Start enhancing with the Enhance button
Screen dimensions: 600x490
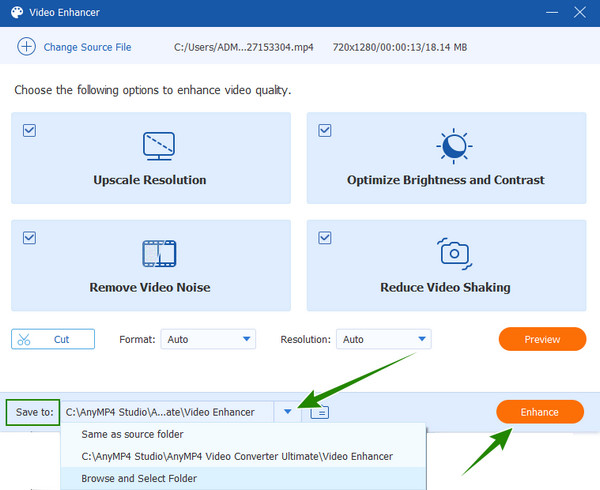click(x=540, y=412)
